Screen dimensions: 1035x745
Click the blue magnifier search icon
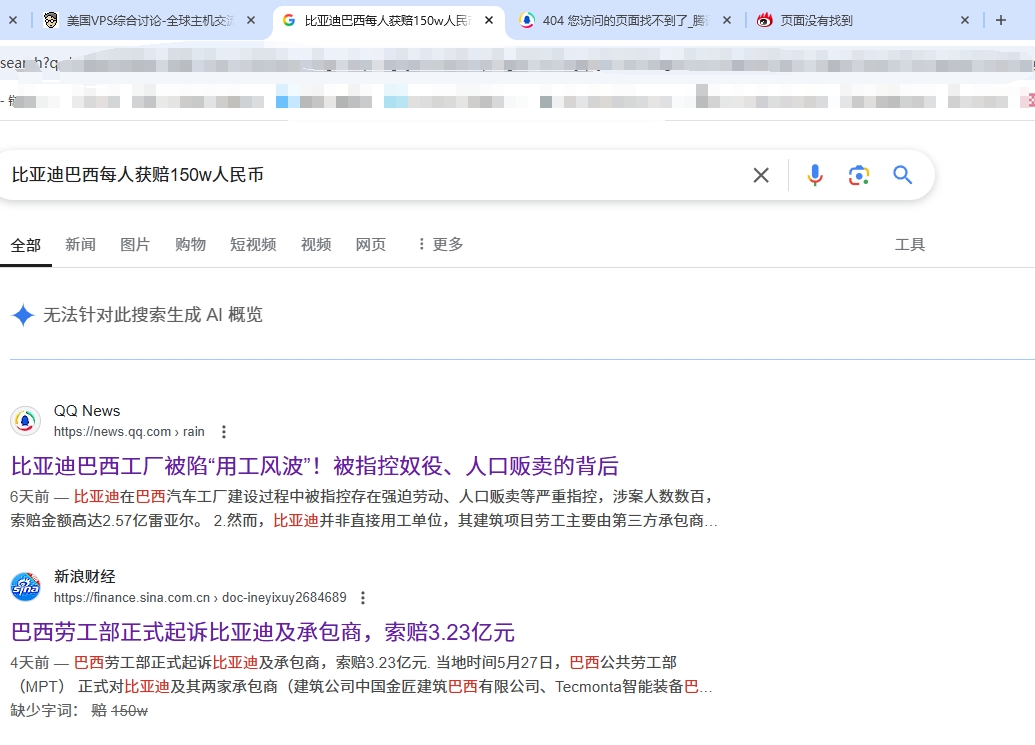pos(902,175)
